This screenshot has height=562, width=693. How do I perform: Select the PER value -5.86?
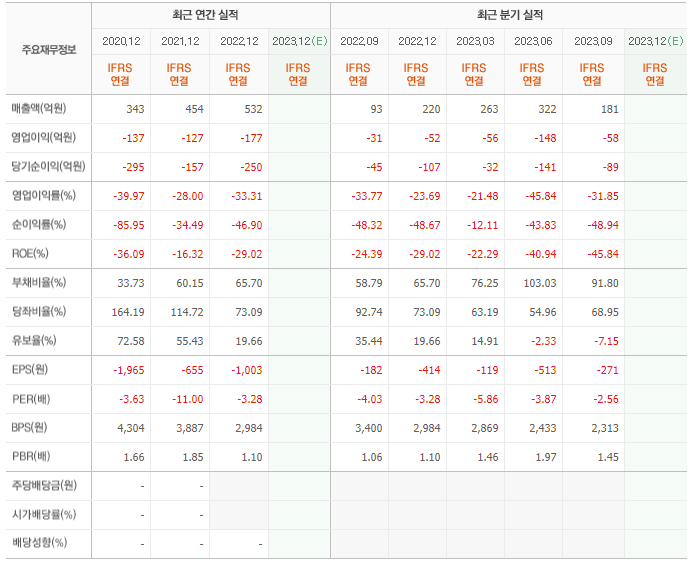pyautogui.click(x=486, y=399)
